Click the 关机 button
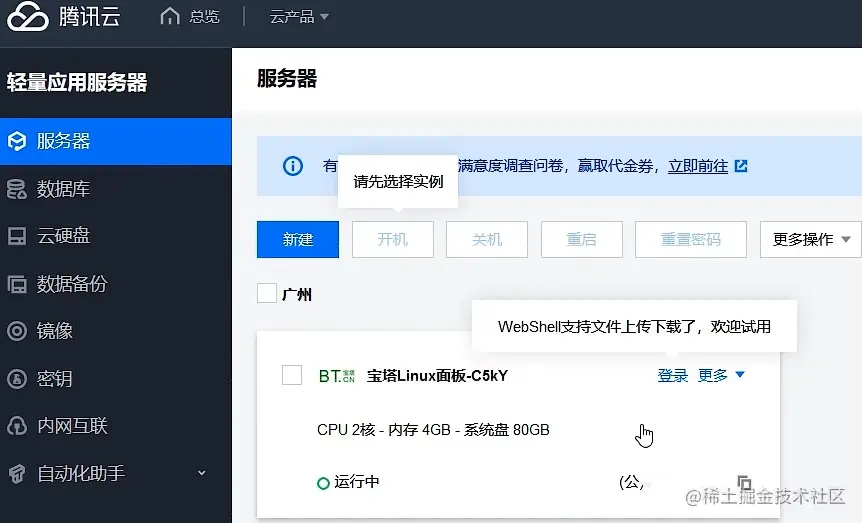The height and width of the screenshot is (523, 862). pyautogui.click(x=487, y=239)
